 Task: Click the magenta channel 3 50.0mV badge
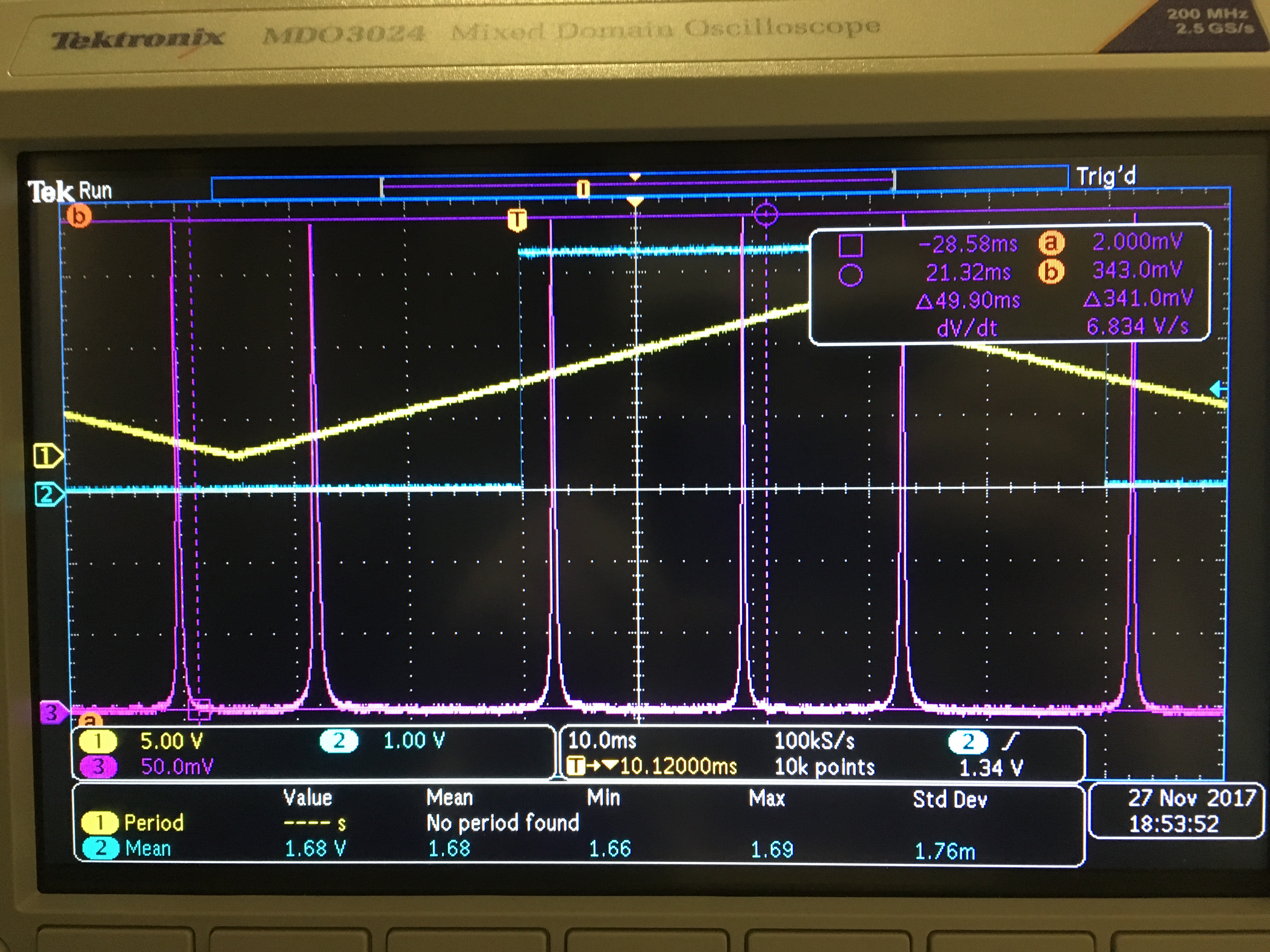click(x=98, y=767)
